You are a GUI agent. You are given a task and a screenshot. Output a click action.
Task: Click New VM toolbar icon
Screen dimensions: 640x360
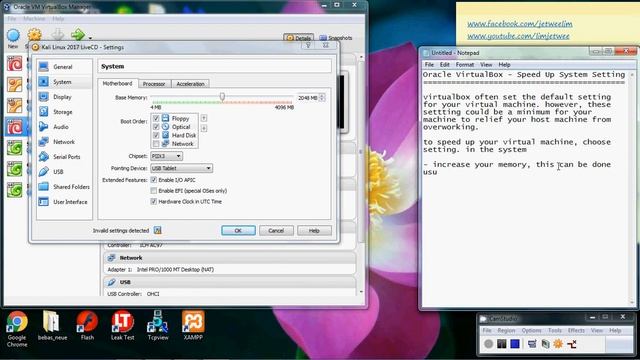point(13,38)
